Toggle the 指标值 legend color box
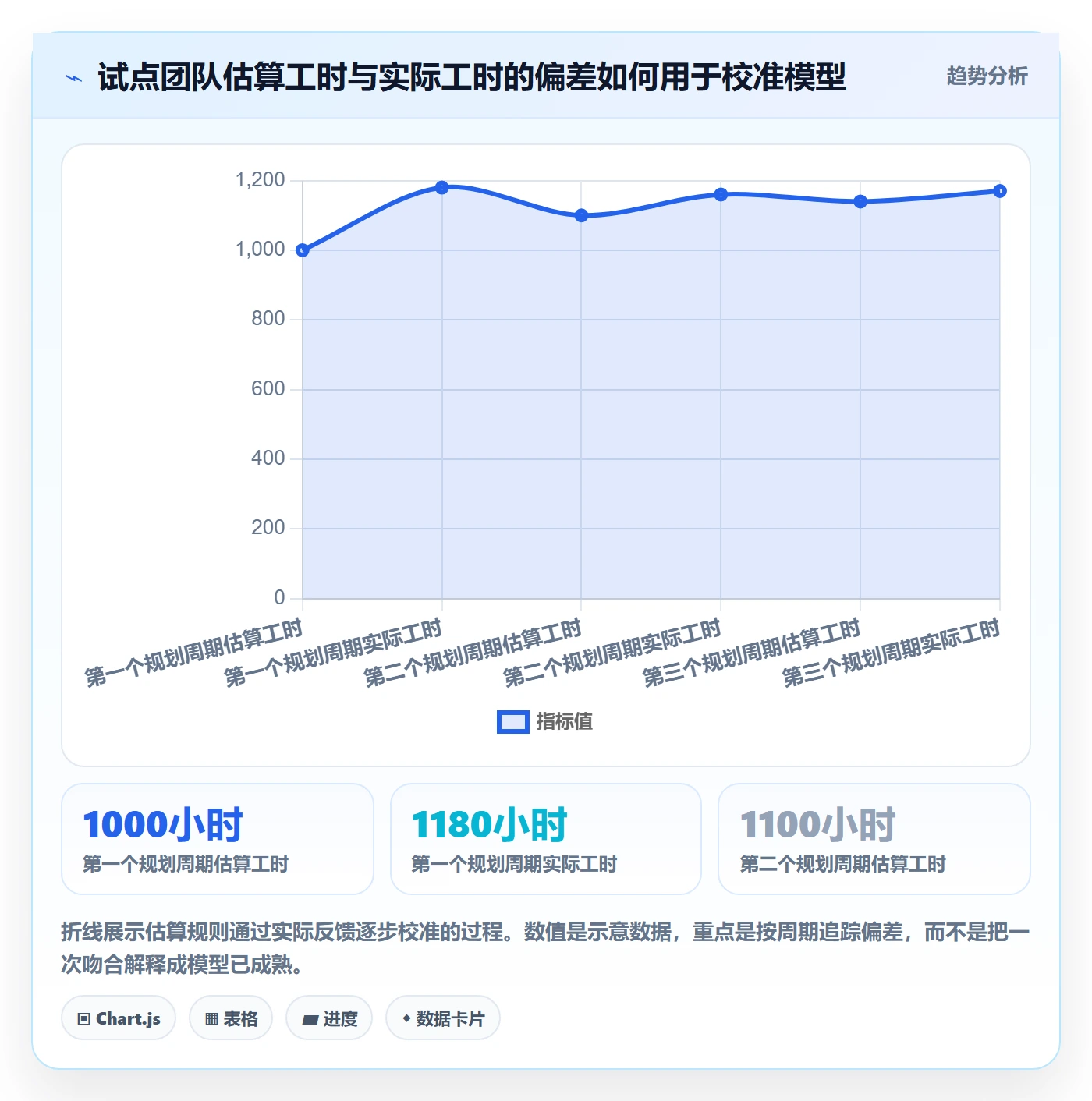Image resolution: width=1092 pixels, height=1101 pixels. tap(513, 722)
